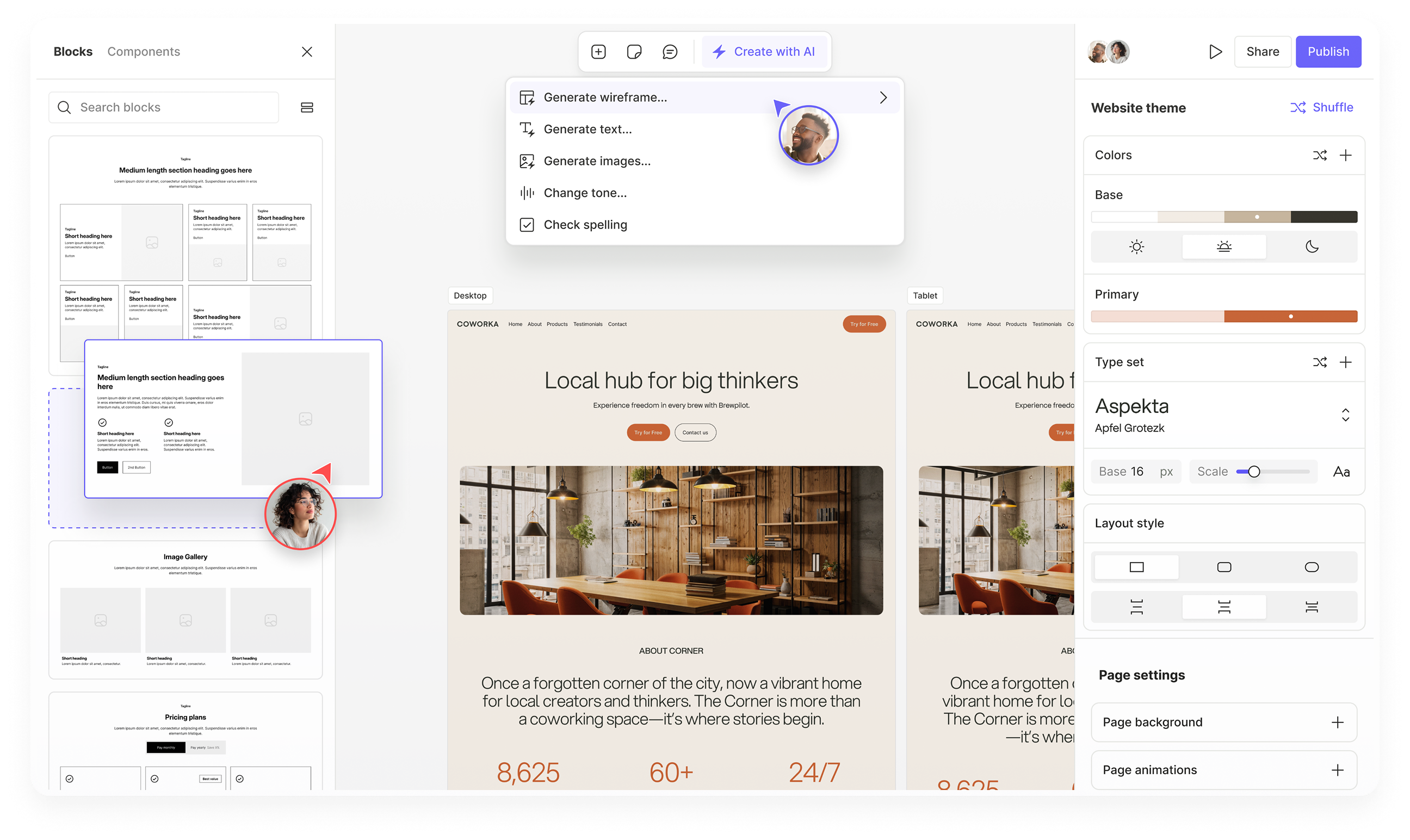This screenshot has width=1410, height=840.
Task: Expand the Page animations setting
Action: click(1337, 770)
